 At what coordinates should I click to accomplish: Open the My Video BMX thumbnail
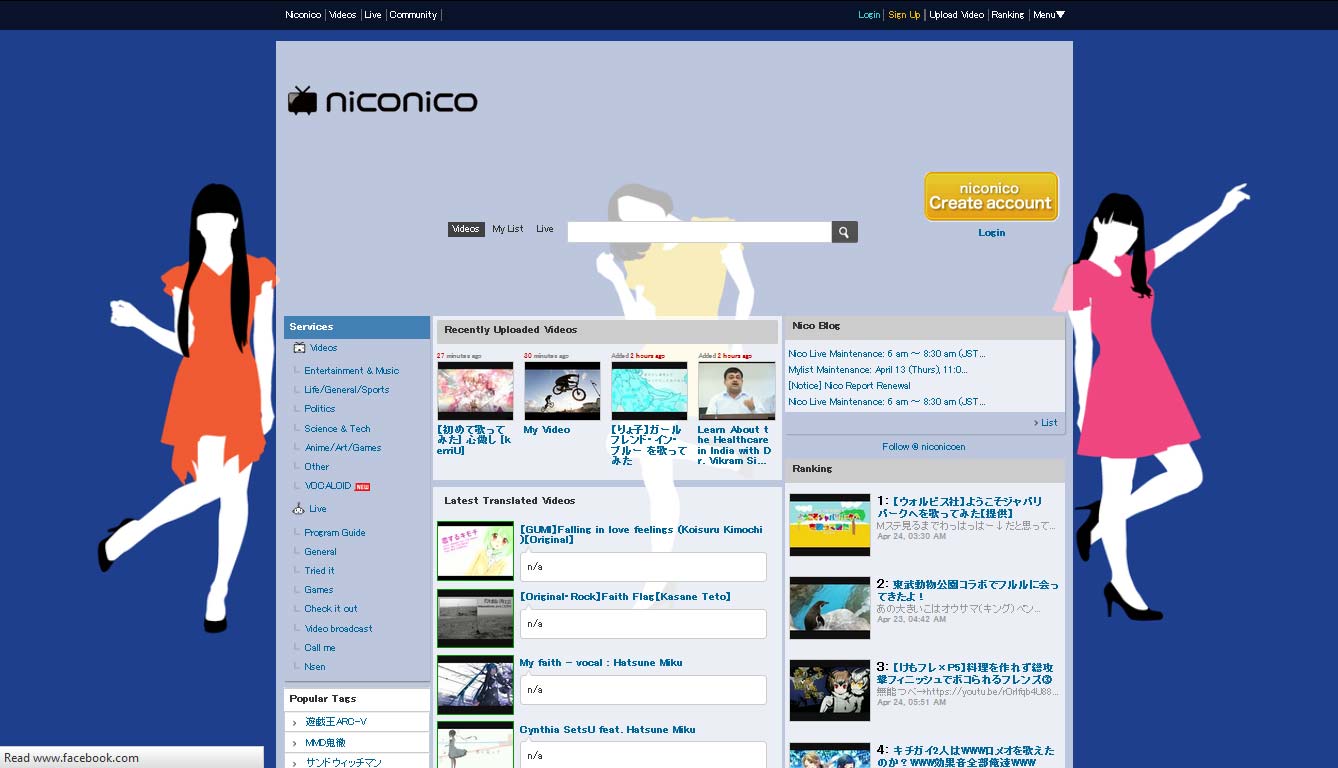click(x=562, y=391)
